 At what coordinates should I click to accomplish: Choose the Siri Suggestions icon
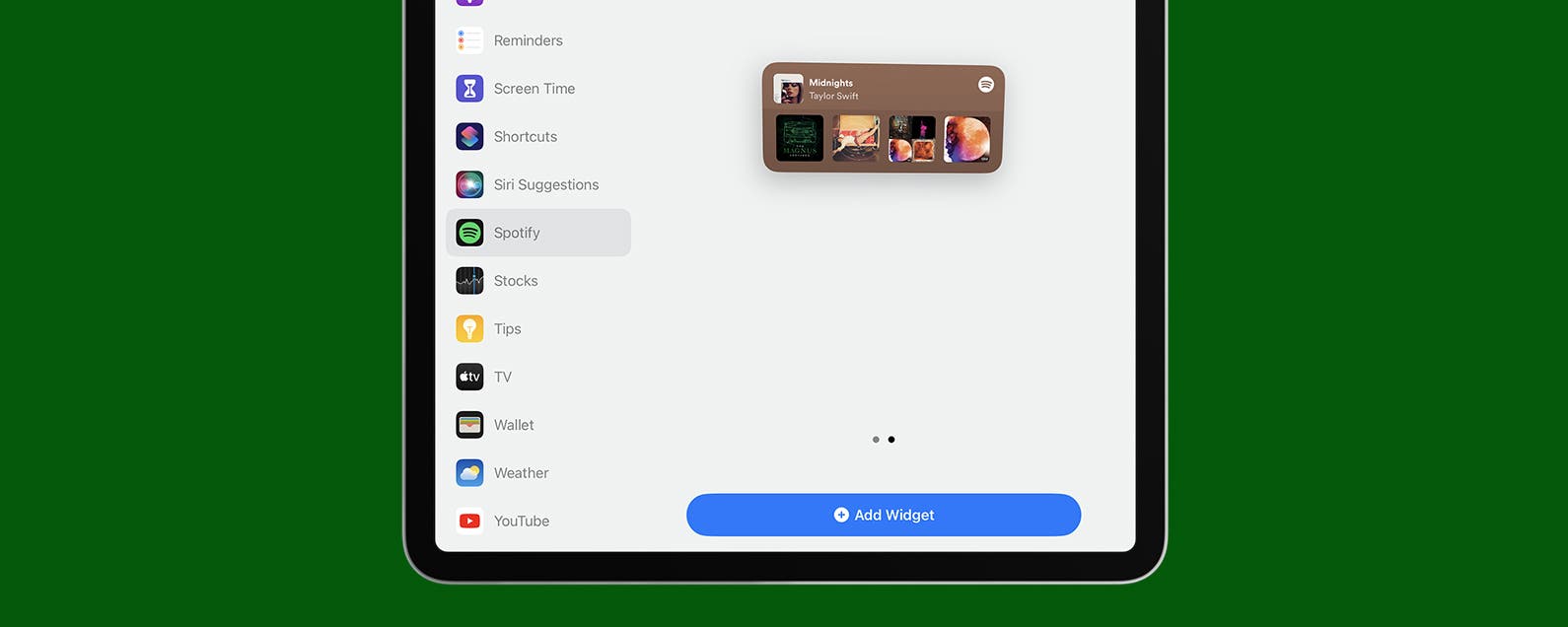469,184
